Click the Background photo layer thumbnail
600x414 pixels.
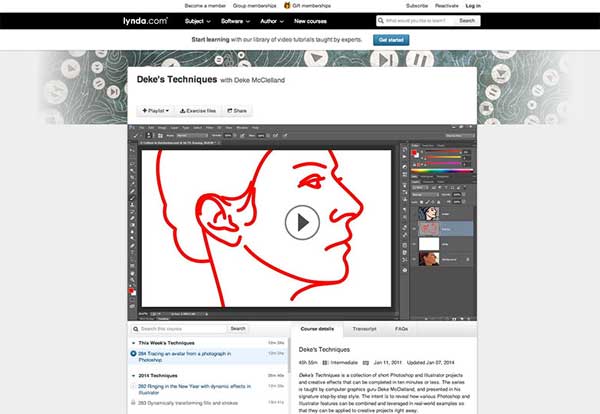[x=428, y=259]
